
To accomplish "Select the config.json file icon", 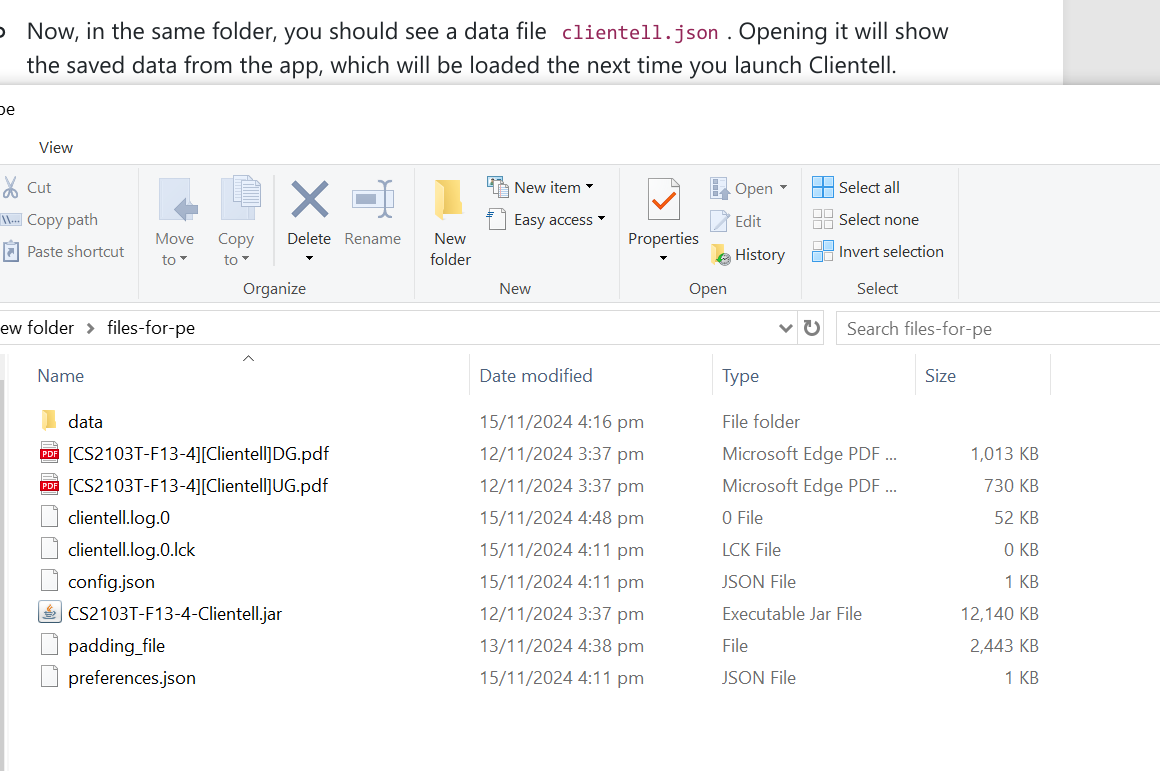I will point(50,581).
